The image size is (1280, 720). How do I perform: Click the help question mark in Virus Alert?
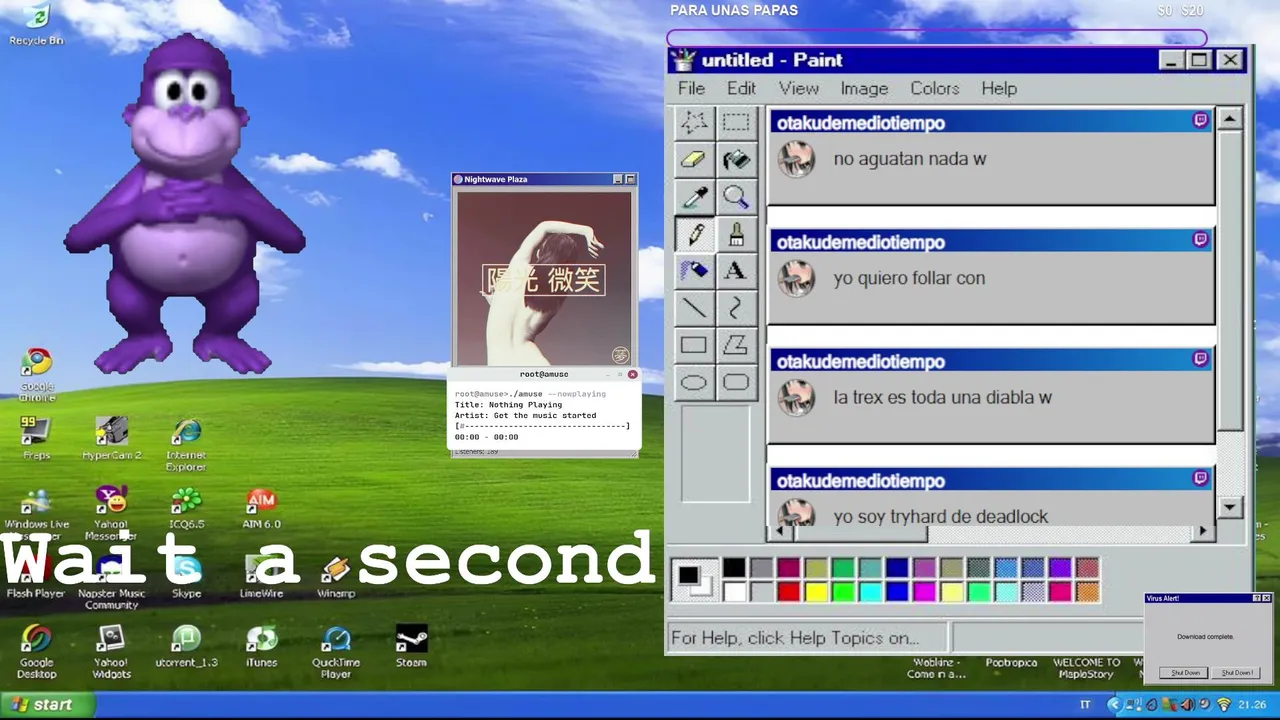pyautogui.click(x=1257, y=598)
